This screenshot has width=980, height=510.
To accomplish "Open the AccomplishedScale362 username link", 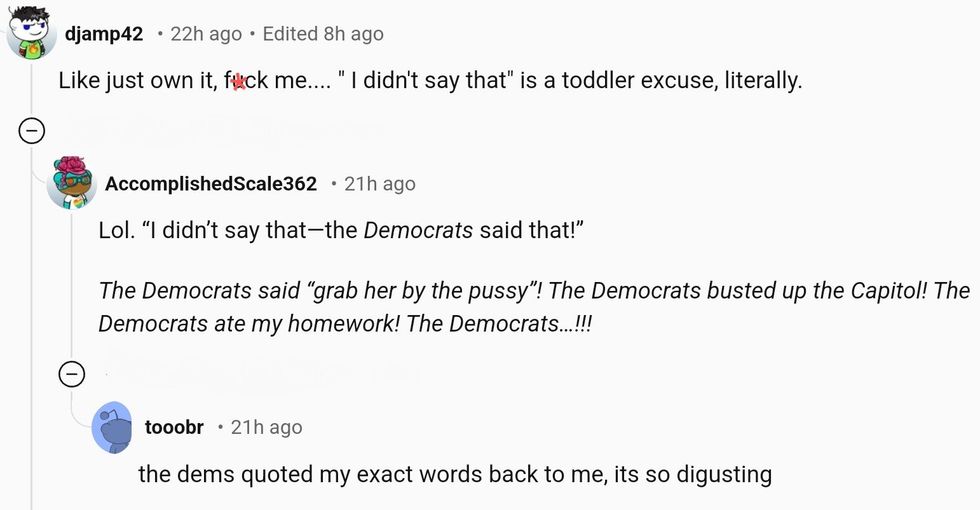I will tap(210, 184).
